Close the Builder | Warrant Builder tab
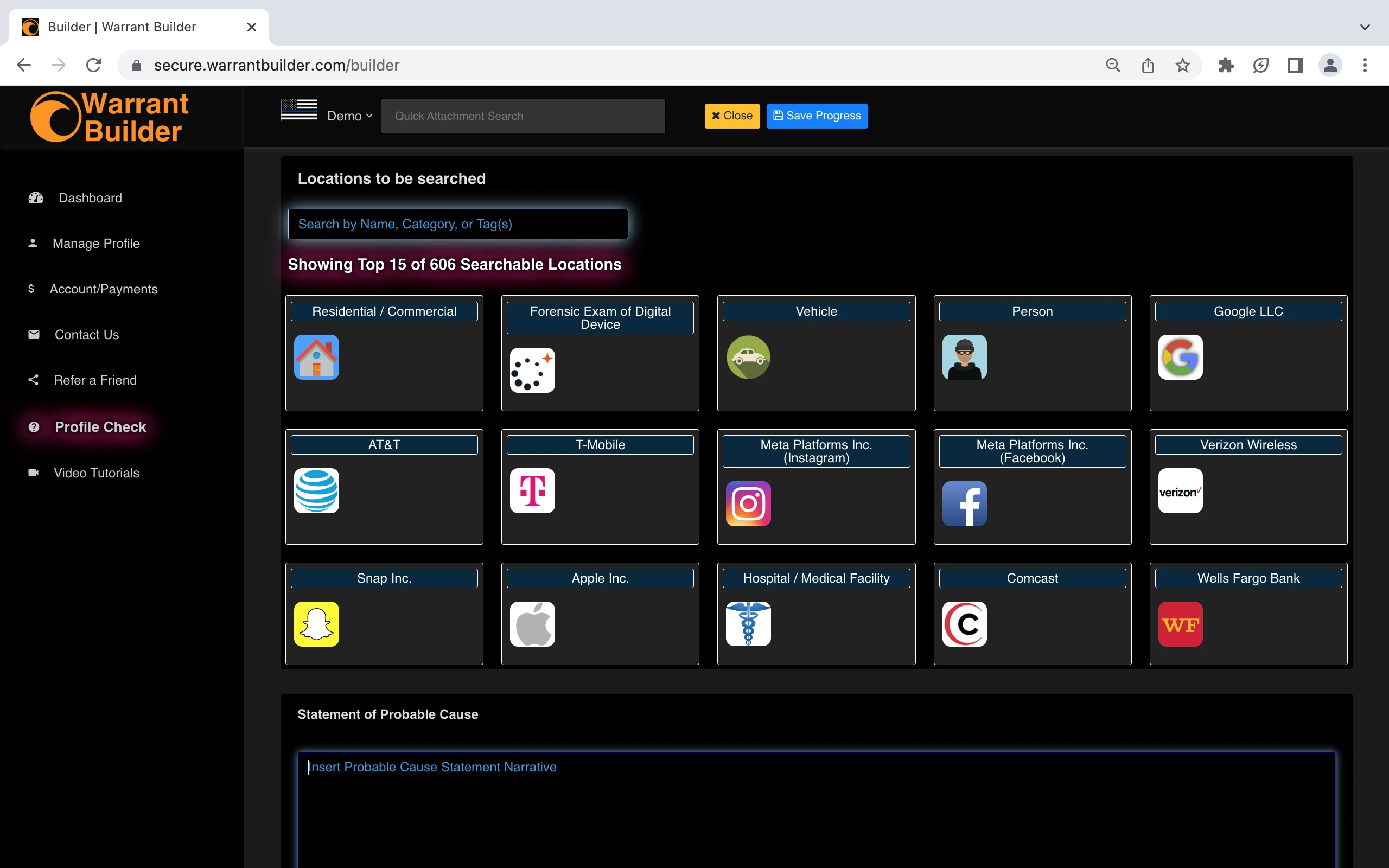Image resolution: width=1389 pixels, height=868 pixels. (x=251, y=27)
